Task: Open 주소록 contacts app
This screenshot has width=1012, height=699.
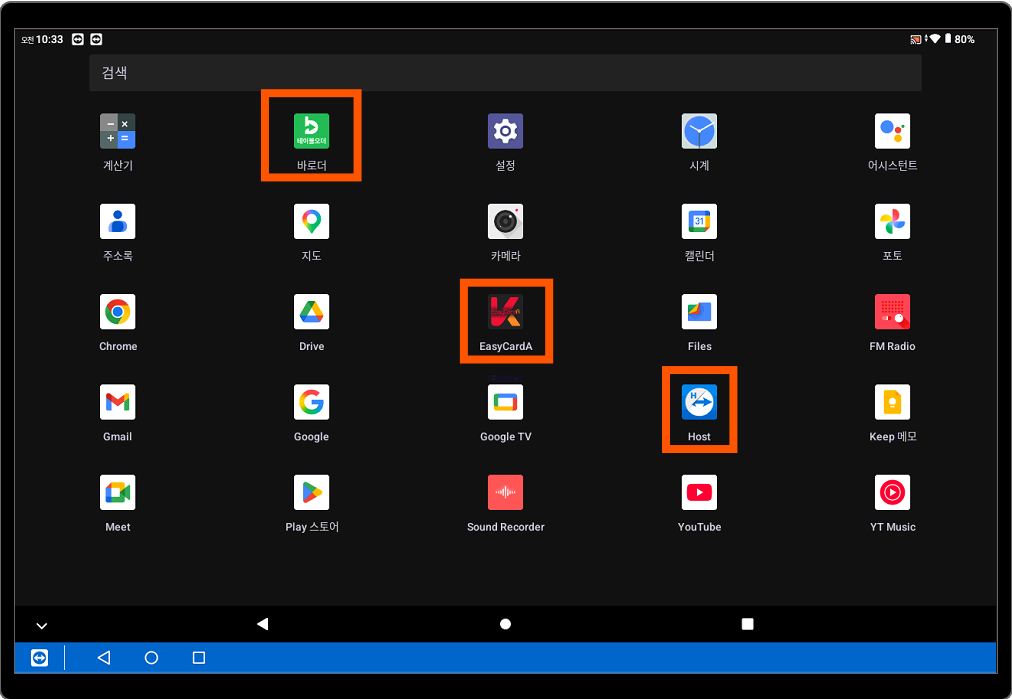Action: pos(117,221)
